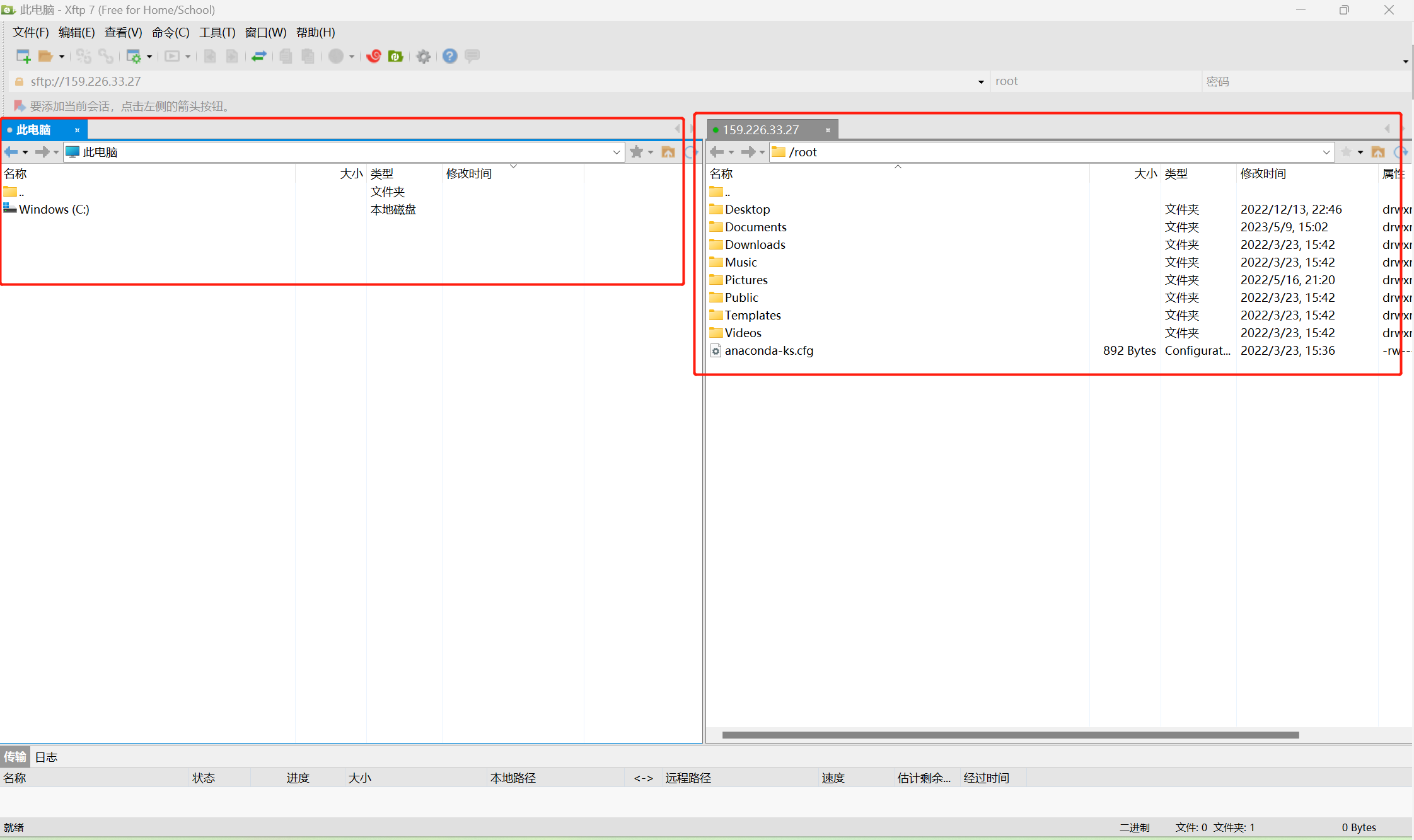Click the New Session toolbar icon
The height and width of the screenshot is (840, 1414).
tap(23, 56)
